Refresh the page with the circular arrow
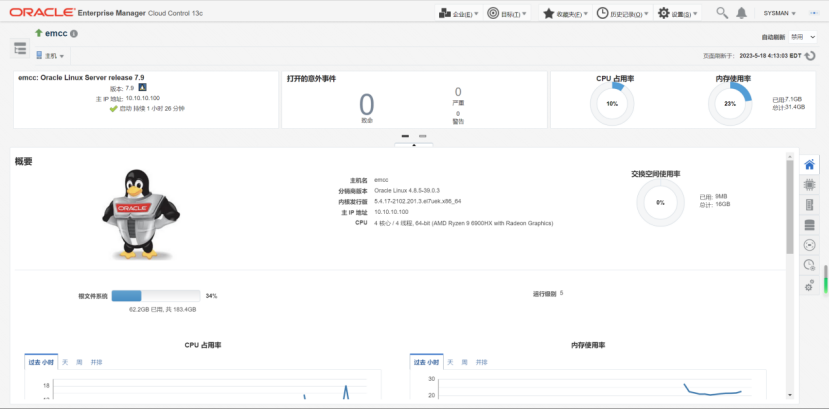Image resolution: width=830 pixels, height=409 pixels. 810,56
